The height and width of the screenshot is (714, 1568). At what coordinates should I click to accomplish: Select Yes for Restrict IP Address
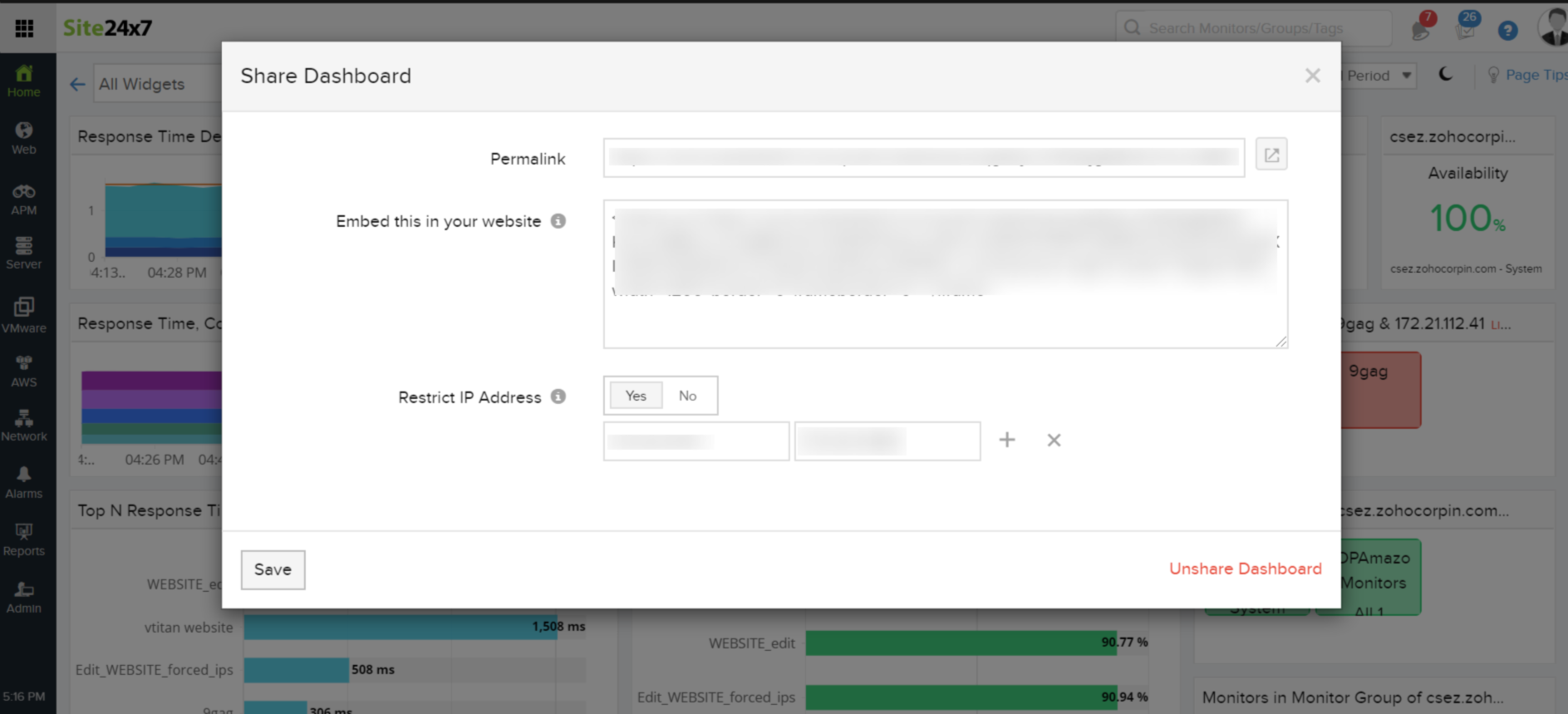tap(636, 396)
